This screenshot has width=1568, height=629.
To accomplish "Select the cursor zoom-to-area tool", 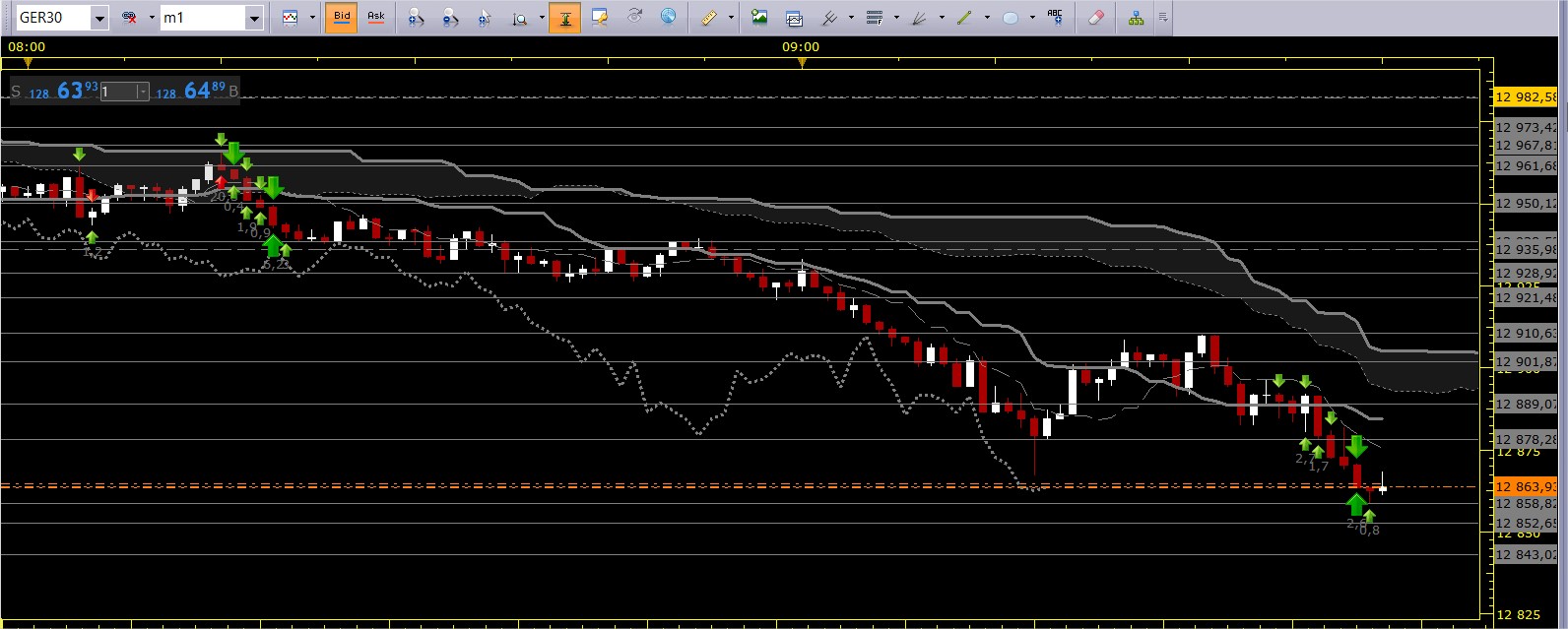I will (485, 18).
